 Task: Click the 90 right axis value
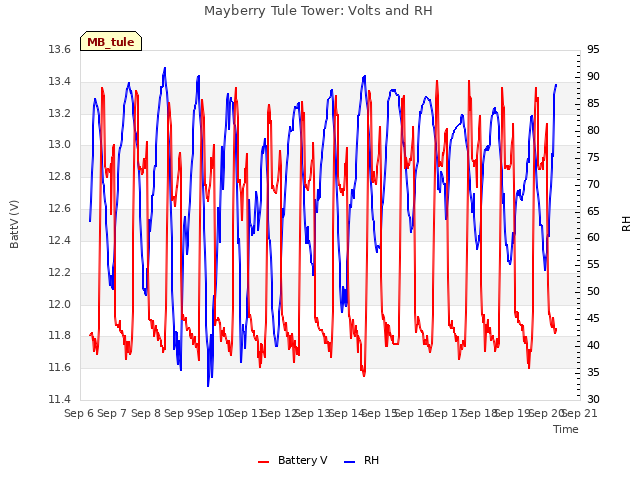coord(593,76)
